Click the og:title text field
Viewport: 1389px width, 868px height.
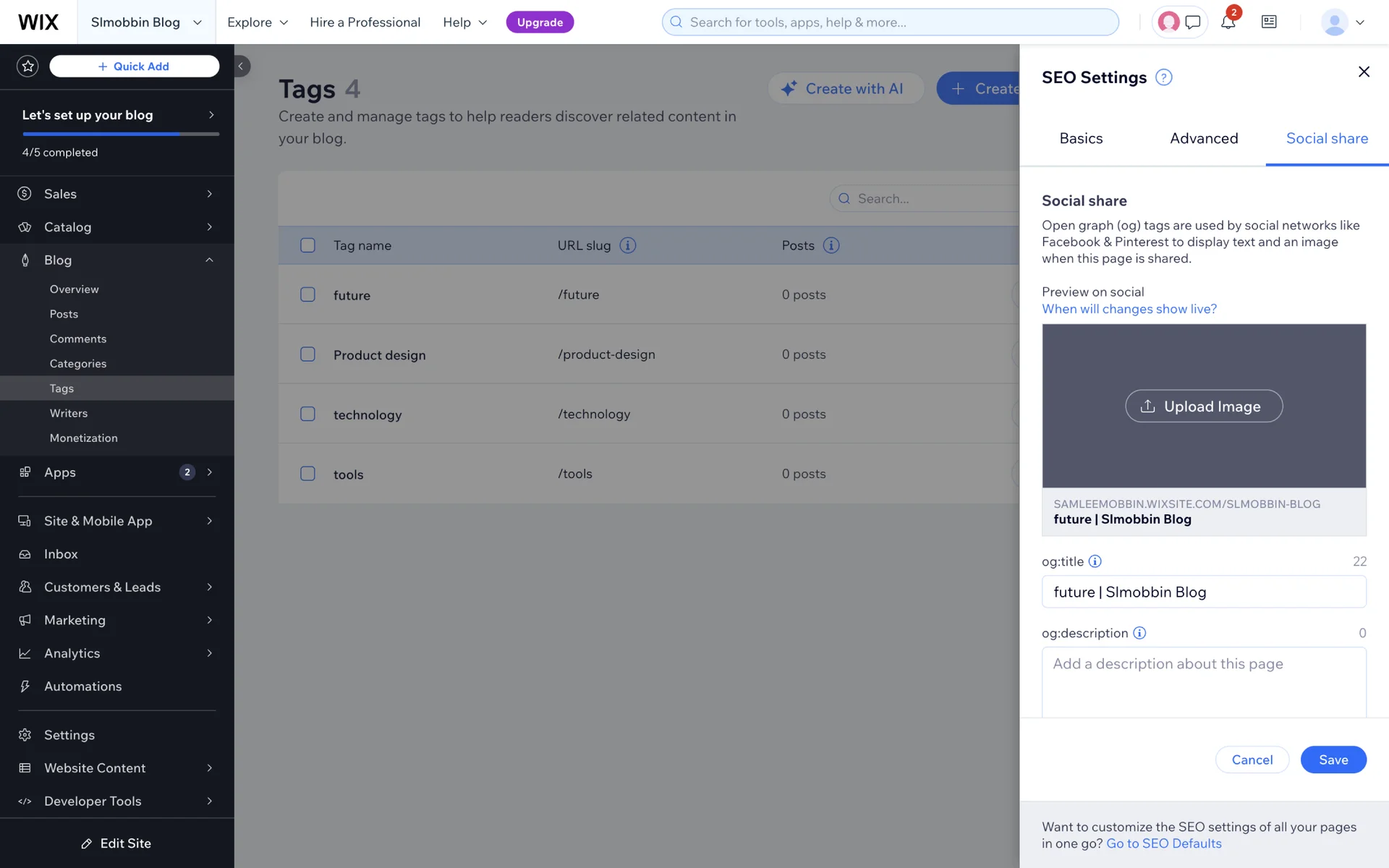coord(1203,592)
